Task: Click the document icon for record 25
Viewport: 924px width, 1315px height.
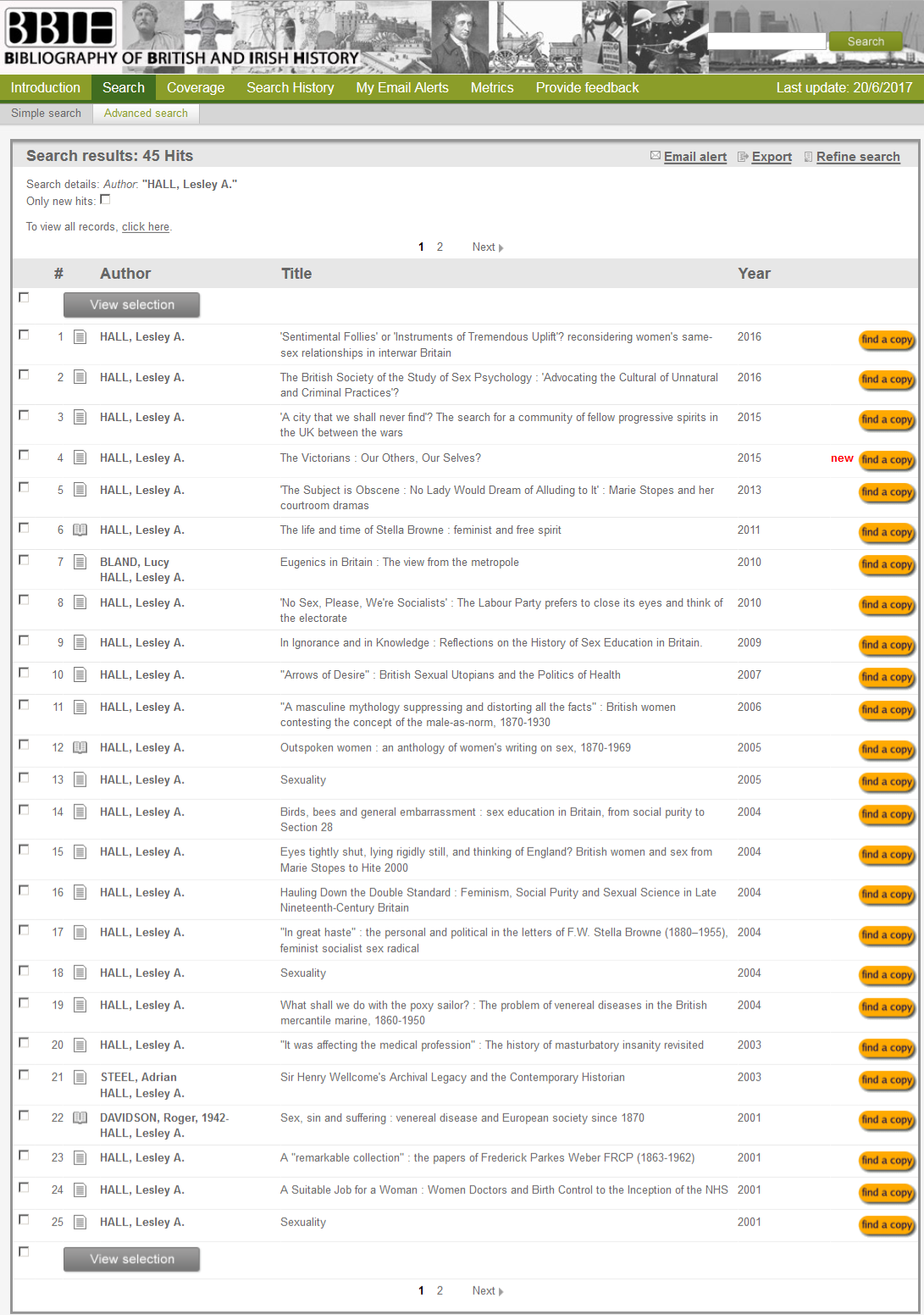Action: (80, 1223)
